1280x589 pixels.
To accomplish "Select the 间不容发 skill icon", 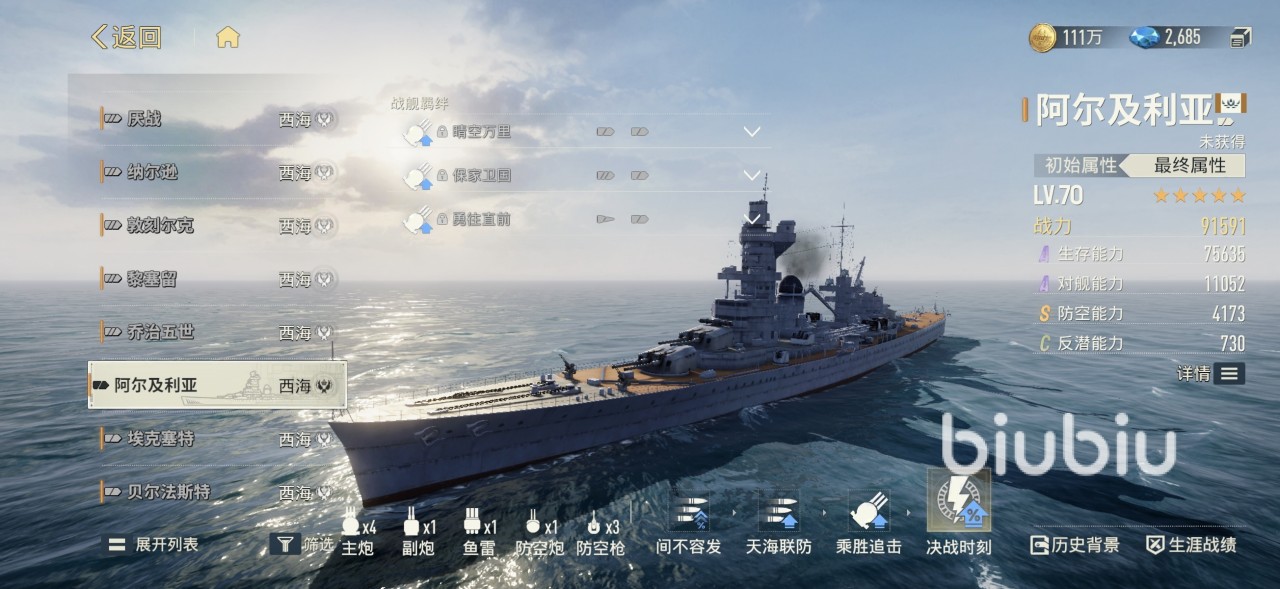I will point(689,511).
